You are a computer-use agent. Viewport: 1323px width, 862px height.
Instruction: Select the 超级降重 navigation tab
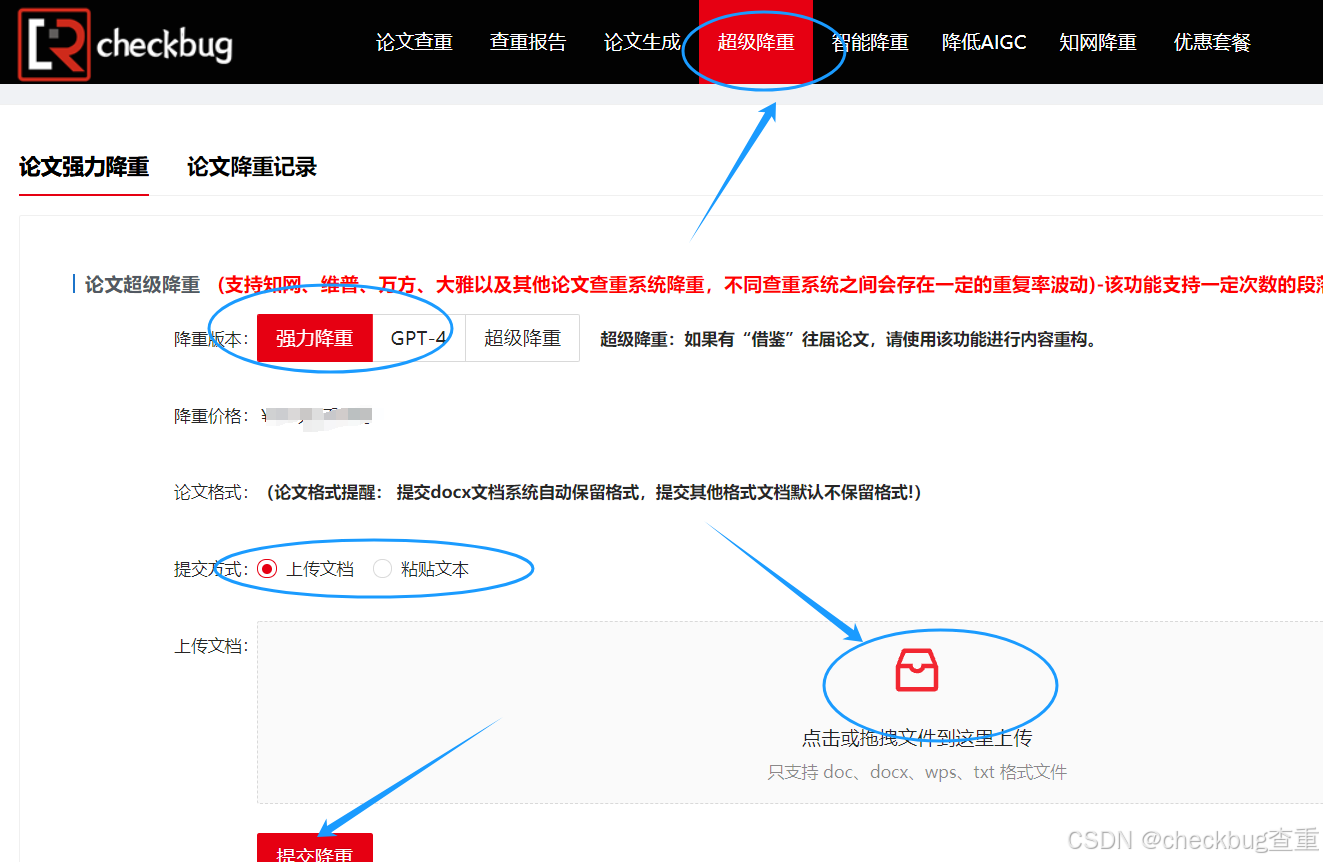point(756,42)
